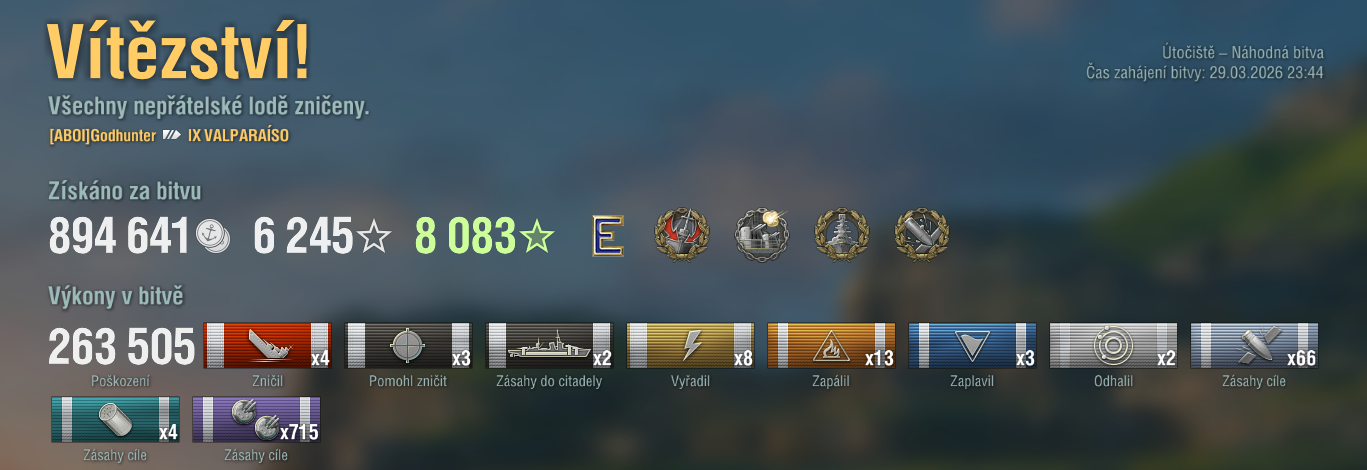Select the battleship laurel wreath medal

point(841,235)
